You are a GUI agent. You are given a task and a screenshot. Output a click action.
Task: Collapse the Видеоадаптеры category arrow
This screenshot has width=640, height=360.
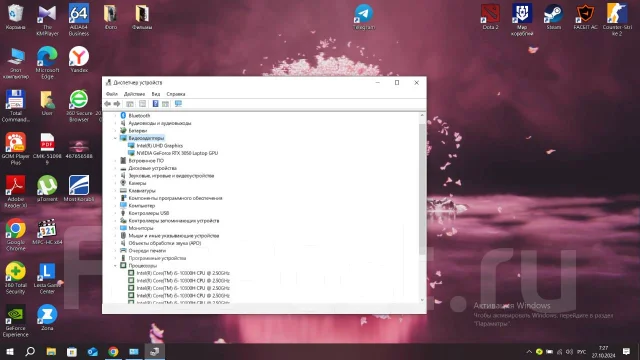(x=115, y=138)
